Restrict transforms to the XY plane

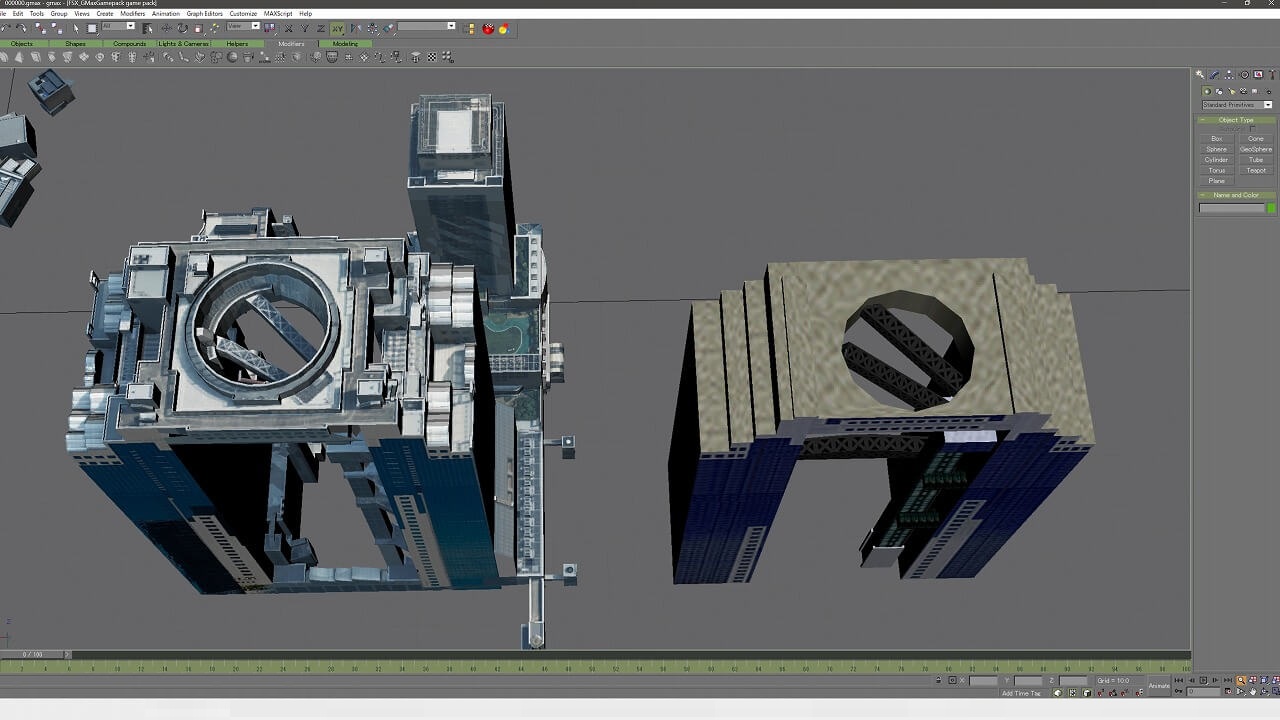click(338, 28)
